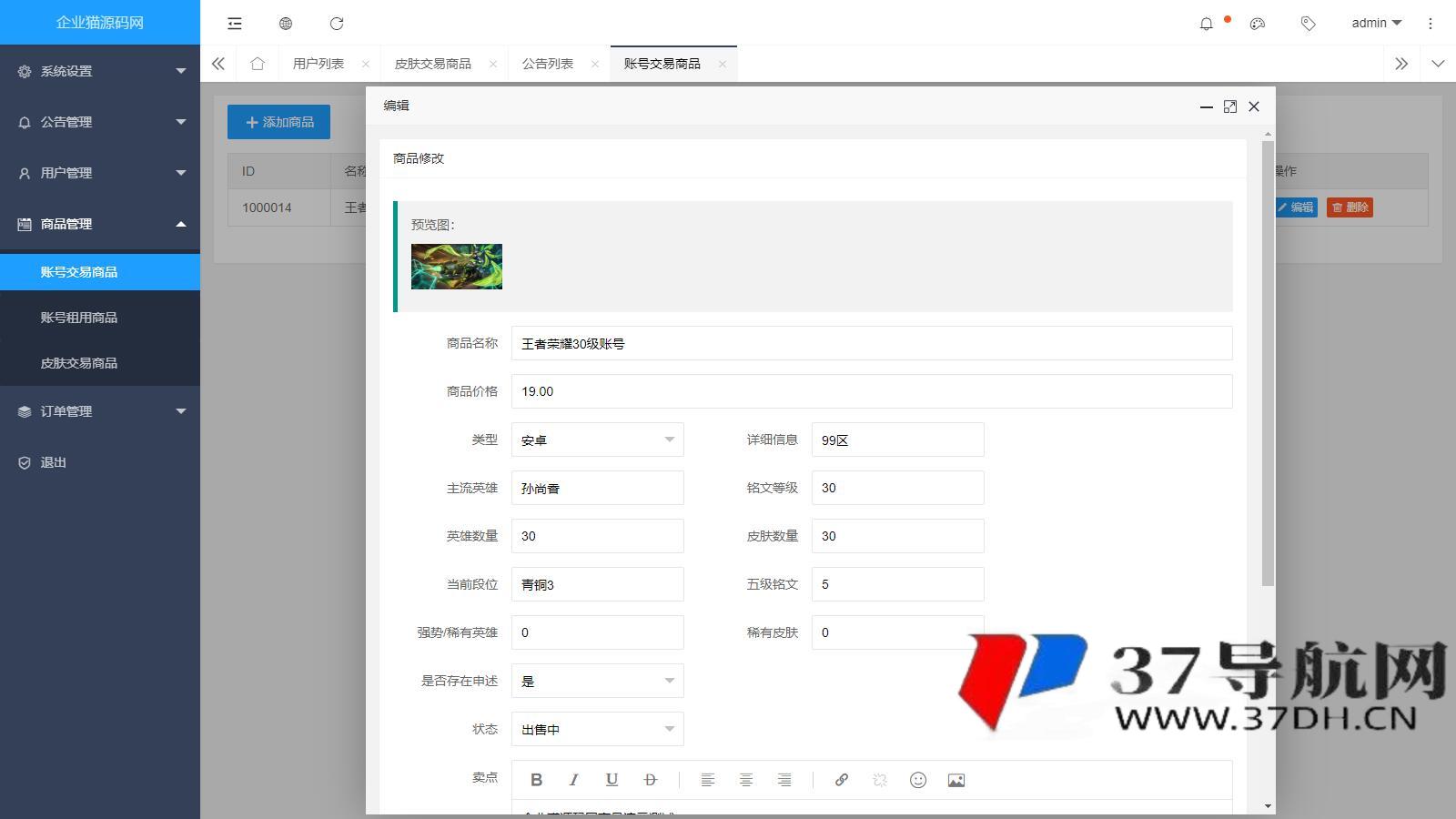This screenshot has width=1456, height=819.
Task: Open the 是否存在申述 dropdown
Action: (x=597, y=681)
